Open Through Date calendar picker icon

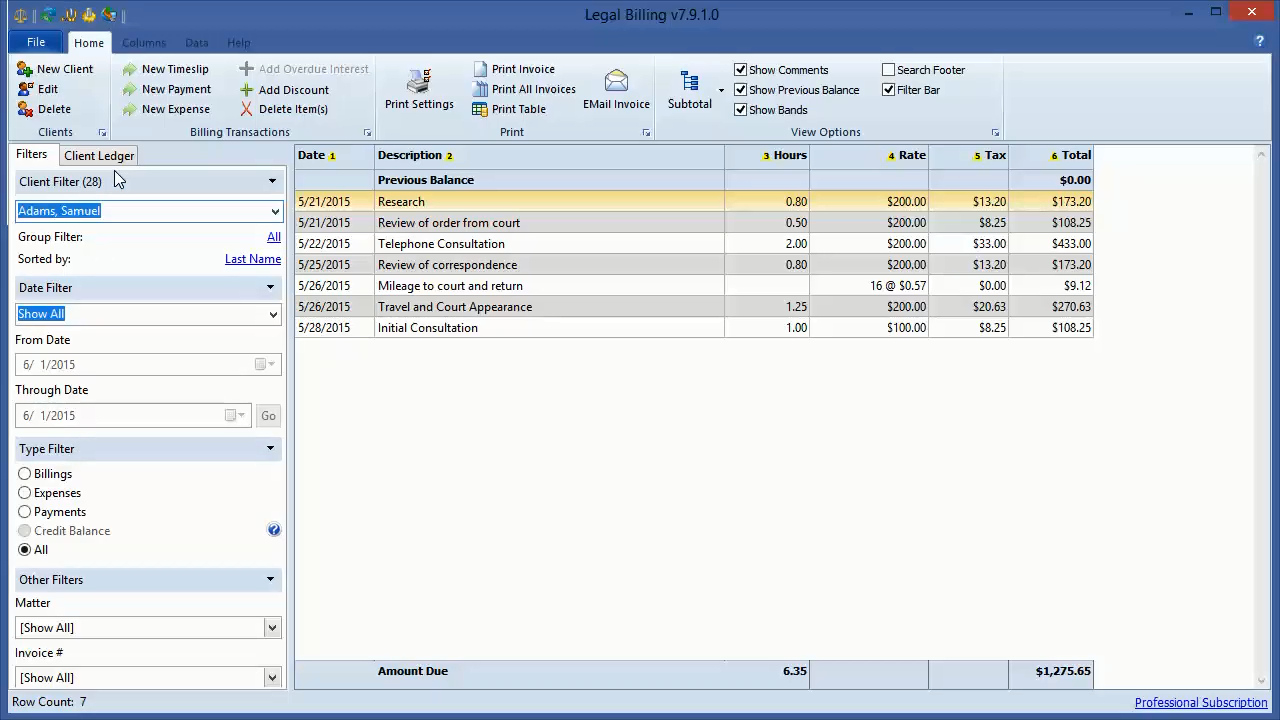(235, 415)
